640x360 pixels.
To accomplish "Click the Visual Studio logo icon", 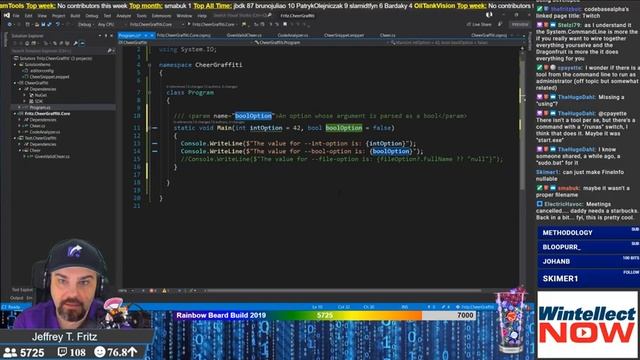I will (x=7, y=16).
